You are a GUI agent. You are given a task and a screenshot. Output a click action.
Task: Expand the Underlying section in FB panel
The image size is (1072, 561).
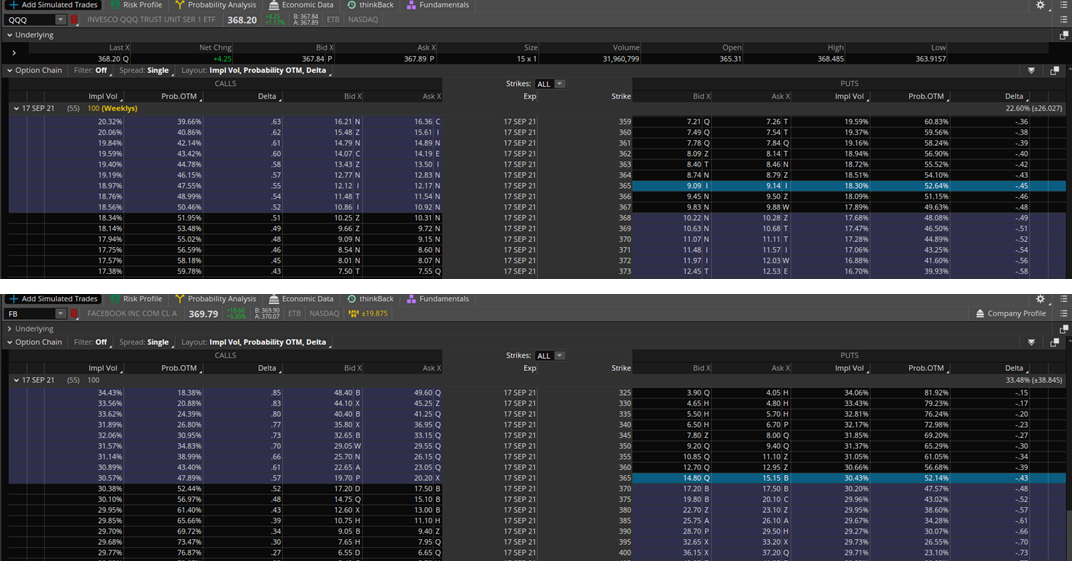[x=10, y=328]
